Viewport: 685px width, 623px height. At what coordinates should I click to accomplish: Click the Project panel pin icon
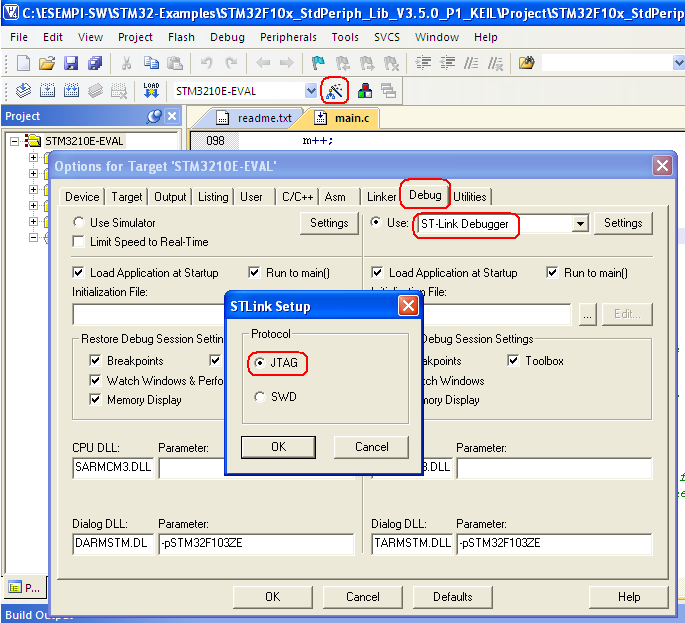coord(154,116)
